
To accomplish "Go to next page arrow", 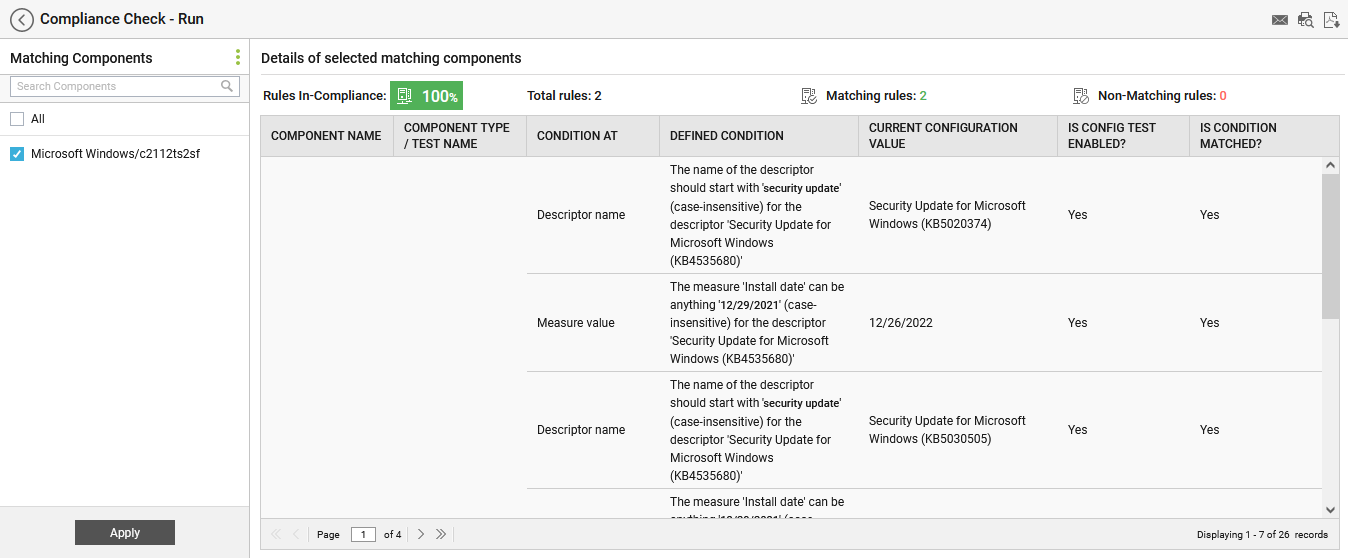I will [x=421, y=534].
